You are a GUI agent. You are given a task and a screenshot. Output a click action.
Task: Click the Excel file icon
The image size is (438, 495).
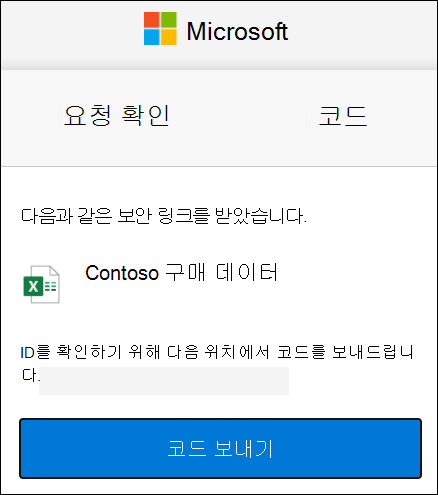41,284
